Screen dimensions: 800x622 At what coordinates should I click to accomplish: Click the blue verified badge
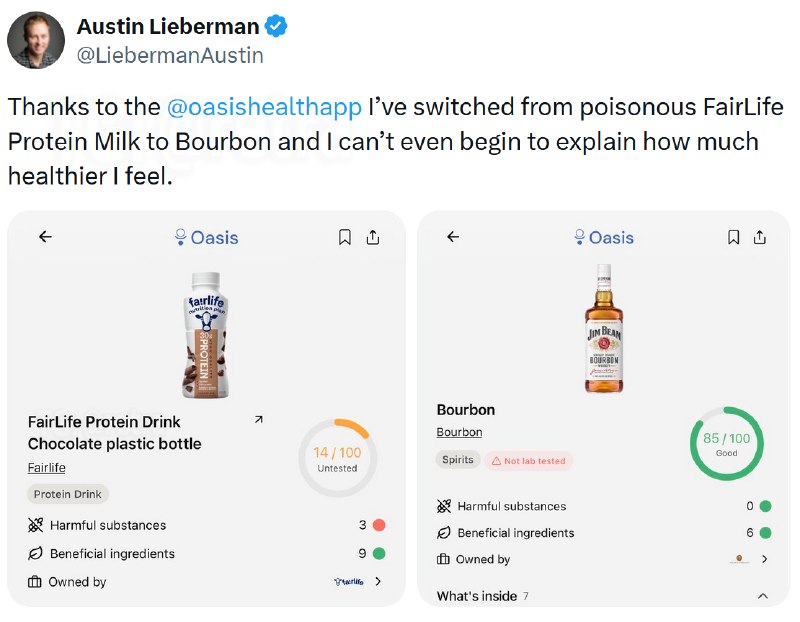[276, 26]
